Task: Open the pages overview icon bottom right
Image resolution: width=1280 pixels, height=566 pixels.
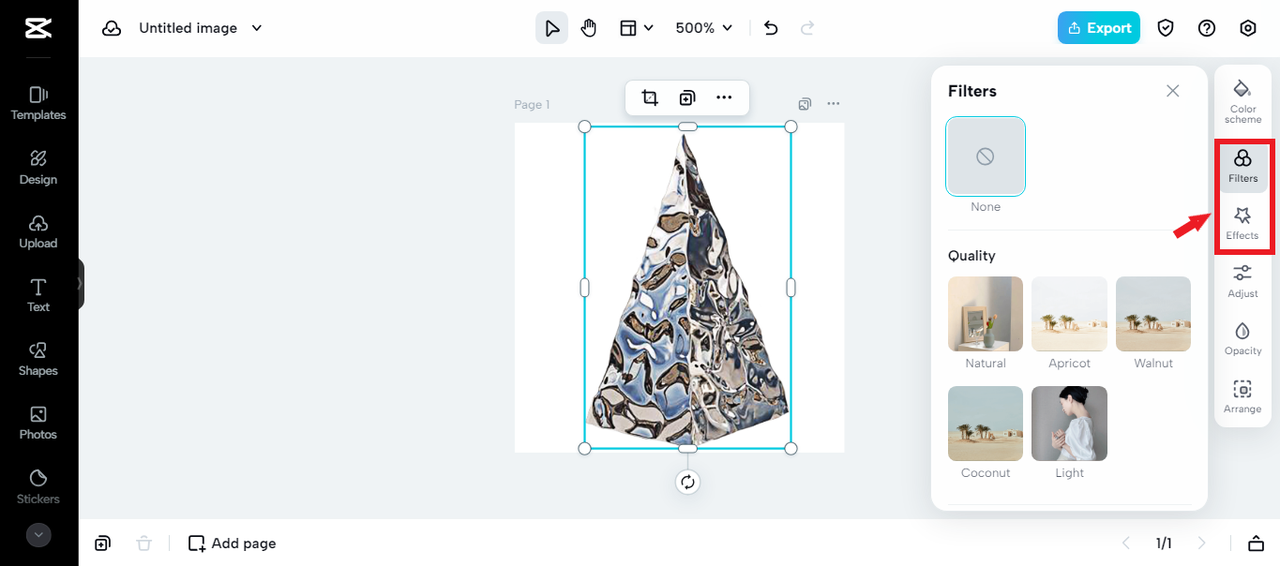Action: coord(1255,543)
